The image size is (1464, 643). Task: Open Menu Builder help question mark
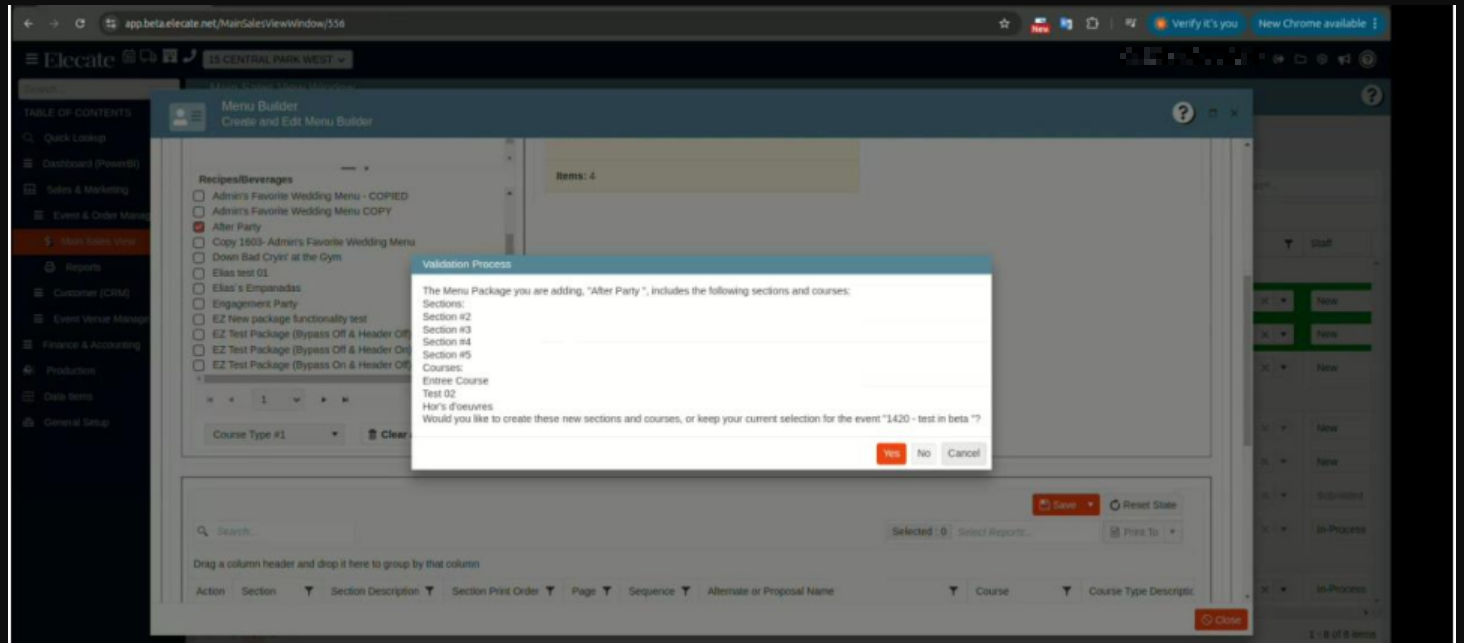point(1183,113)
